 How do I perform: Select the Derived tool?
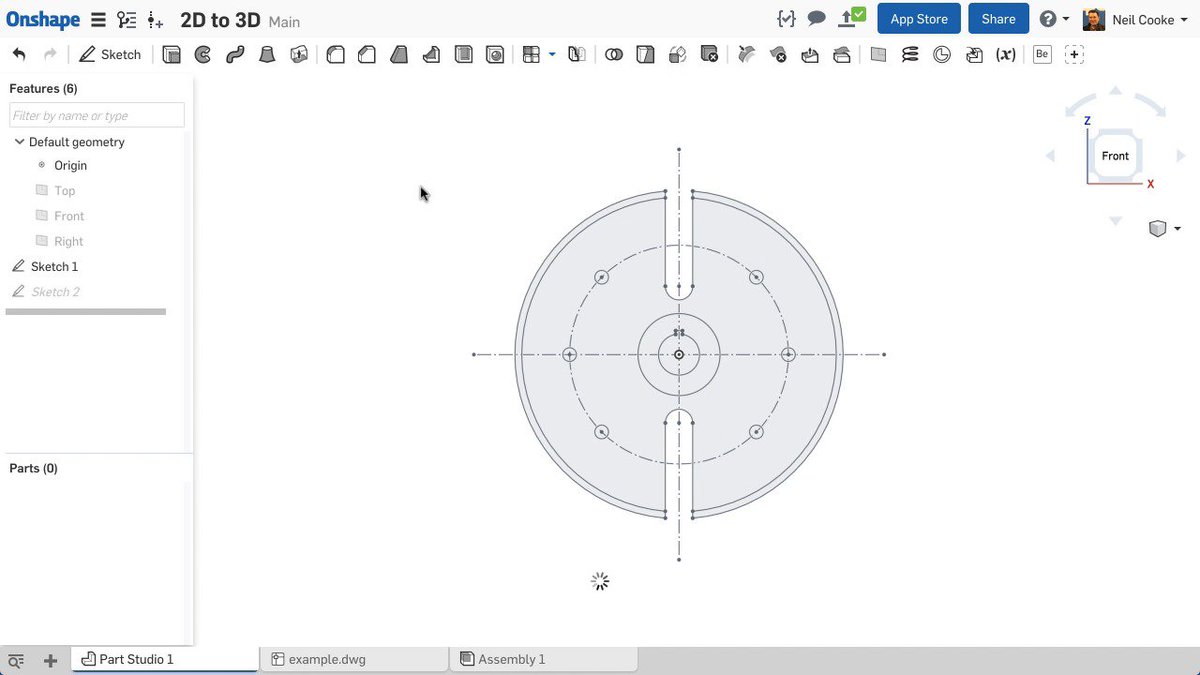coord(974,55)
